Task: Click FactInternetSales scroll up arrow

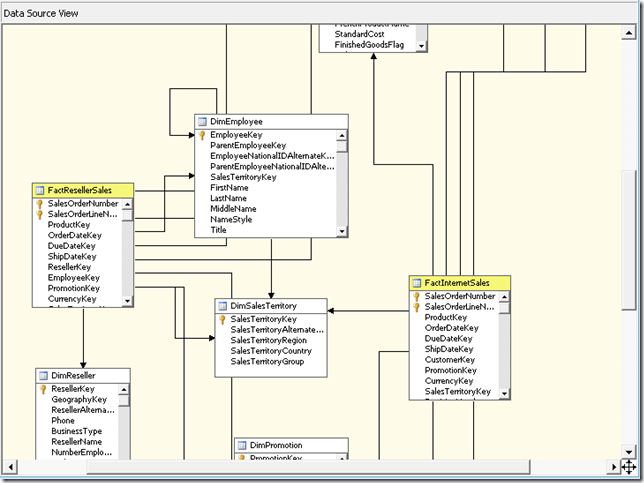Action: [504, 296]
